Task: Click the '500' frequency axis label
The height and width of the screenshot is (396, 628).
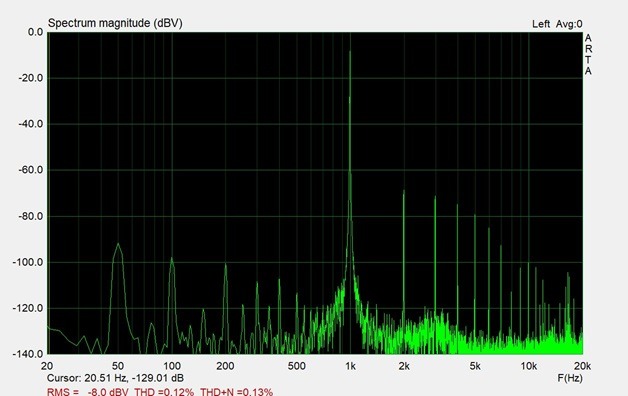Action: 296,366
